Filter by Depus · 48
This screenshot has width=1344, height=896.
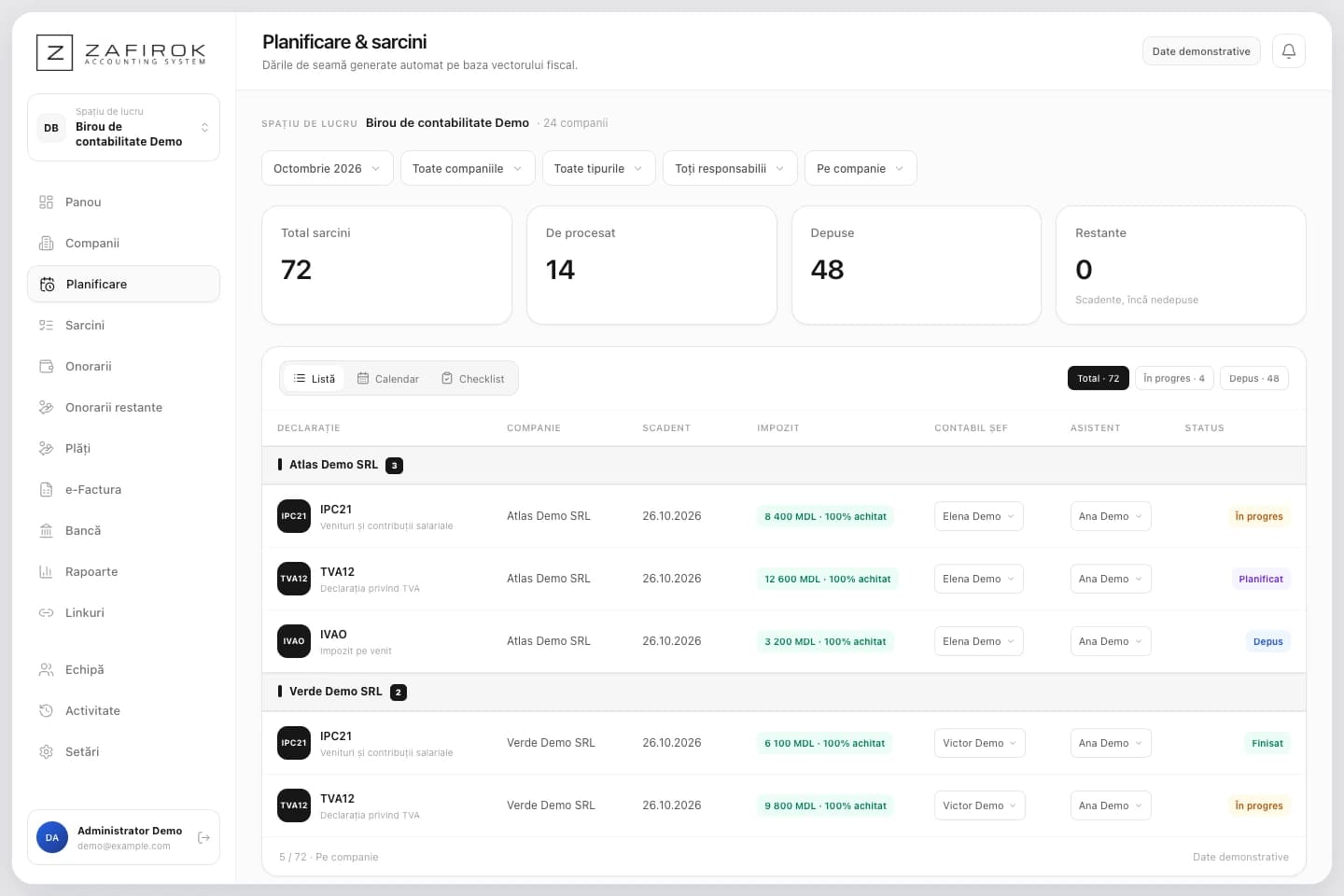(x=1253, y=378)
